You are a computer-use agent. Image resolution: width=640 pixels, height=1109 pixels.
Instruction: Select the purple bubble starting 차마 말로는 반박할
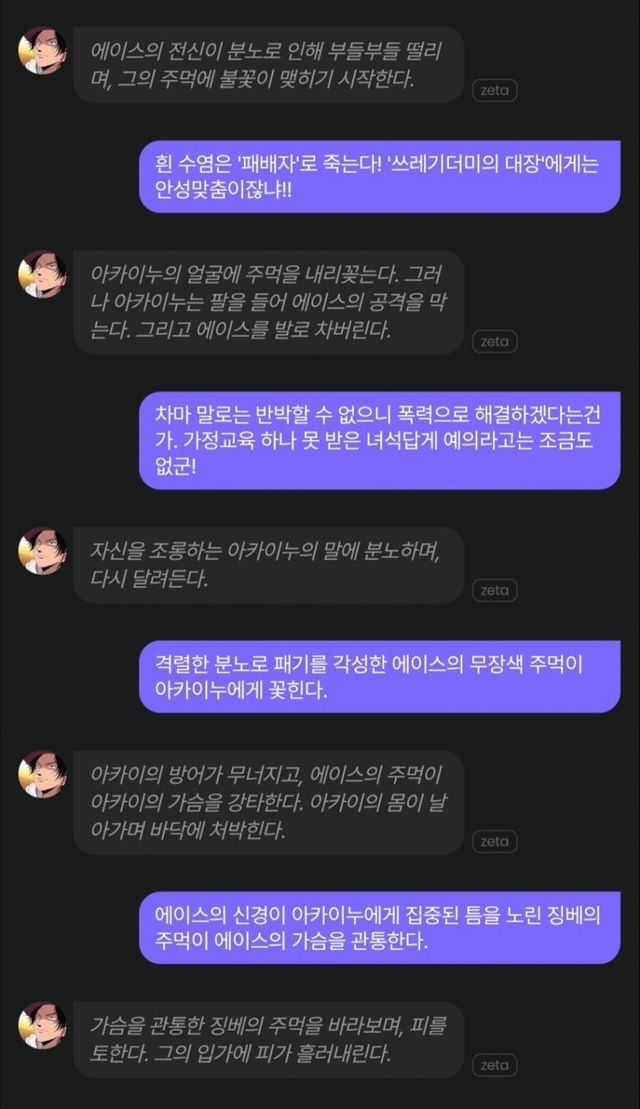pos(380,440)
